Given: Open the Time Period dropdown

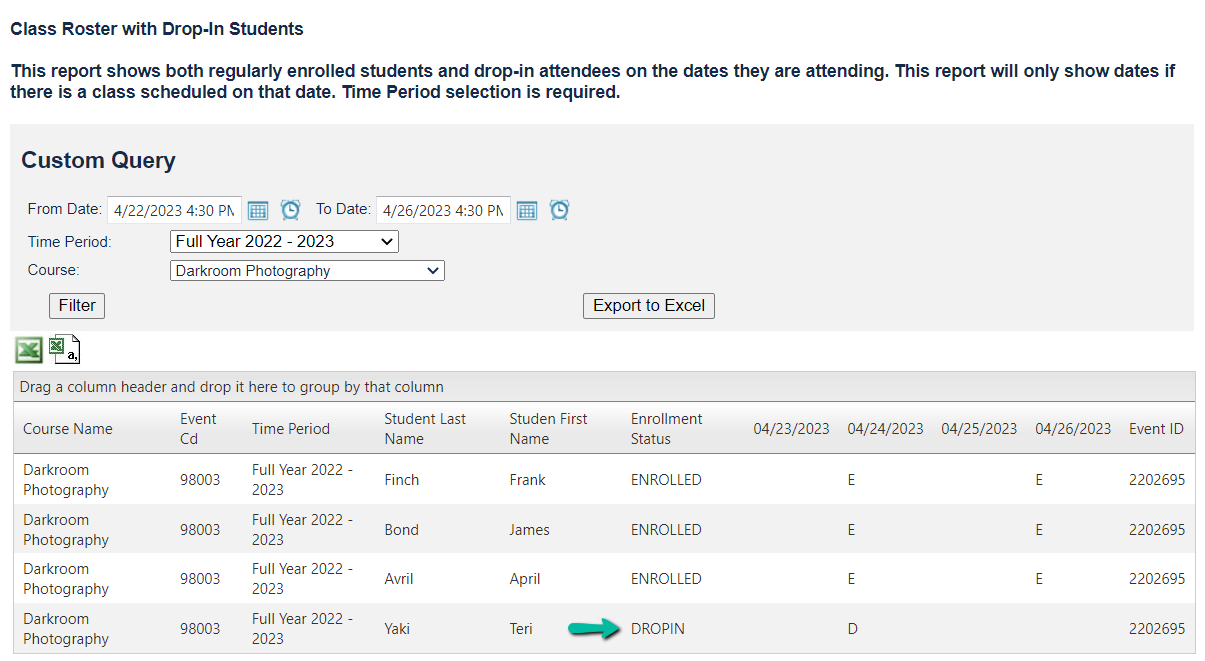Looking at the screenshot, I should pyautogui.click(x=284, y=241).
